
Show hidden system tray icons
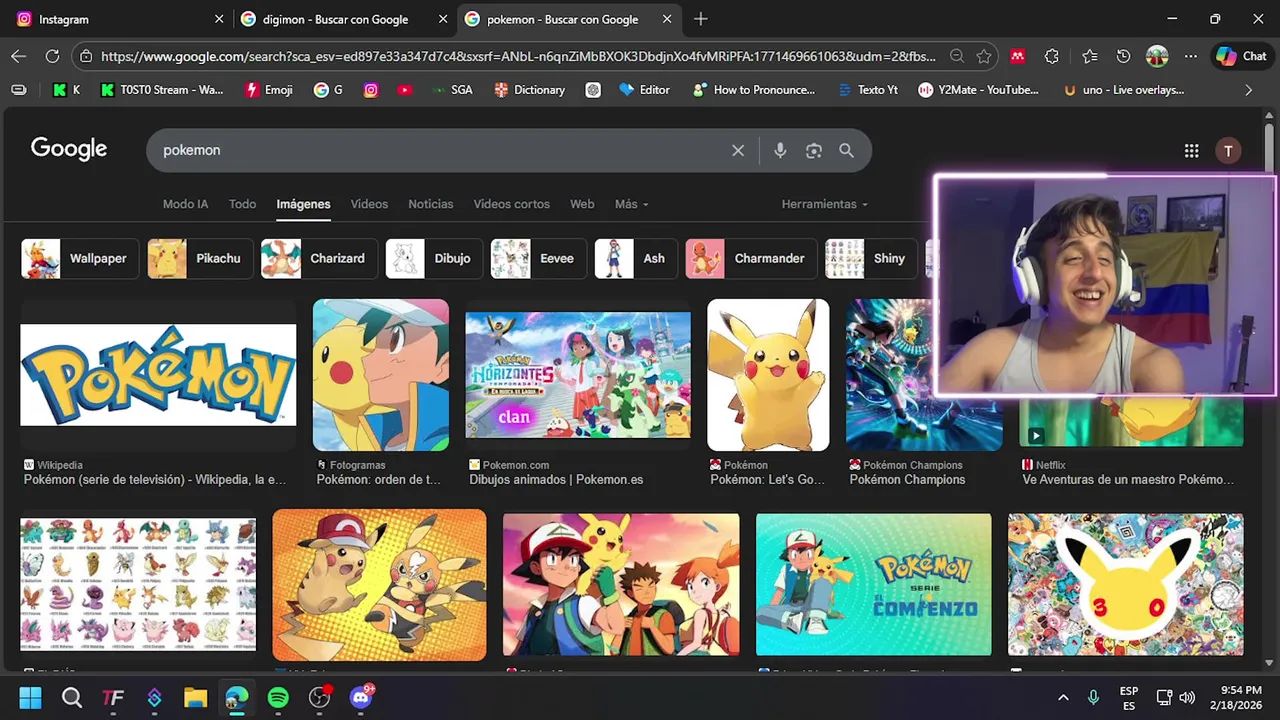tap(1063, 697)
